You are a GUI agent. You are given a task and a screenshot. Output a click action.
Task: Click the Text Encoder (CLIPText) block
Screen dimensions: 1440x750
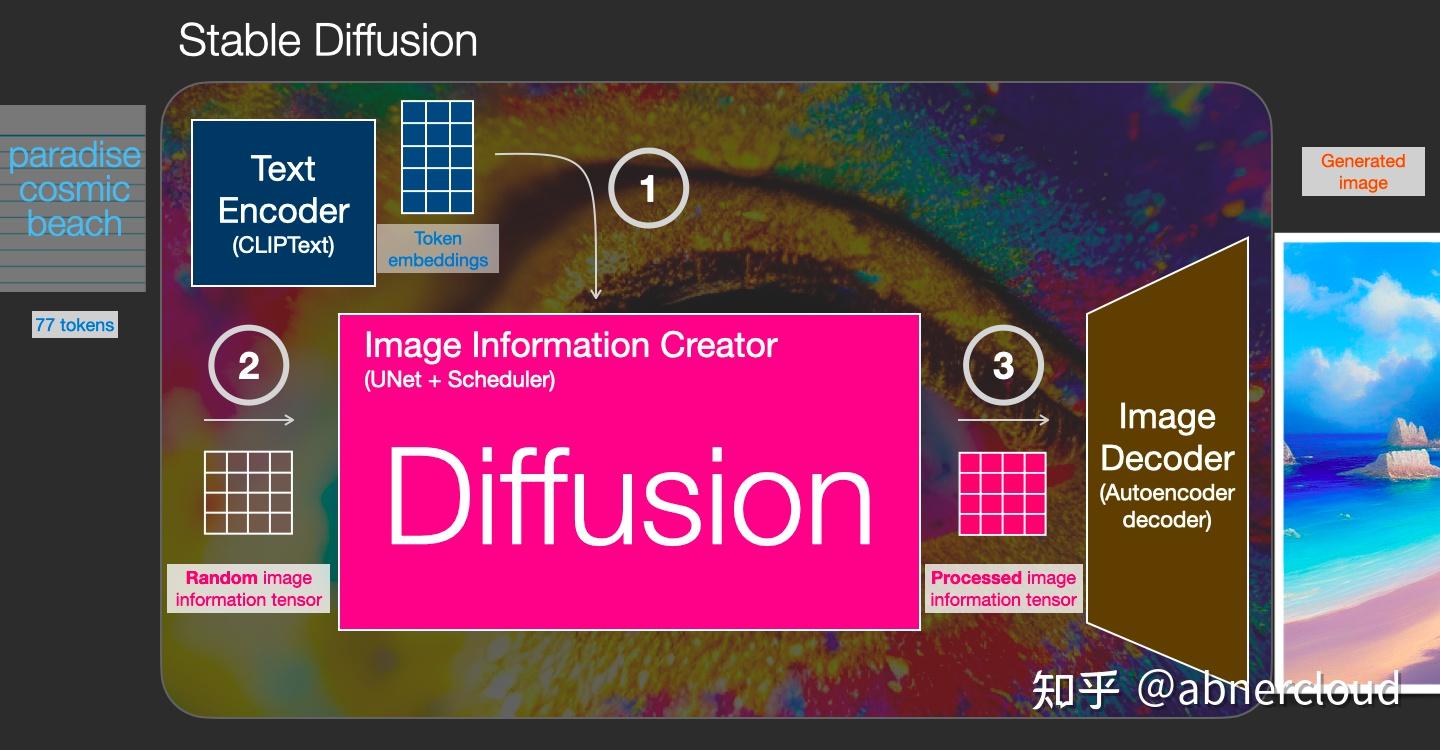coord(283,200)
